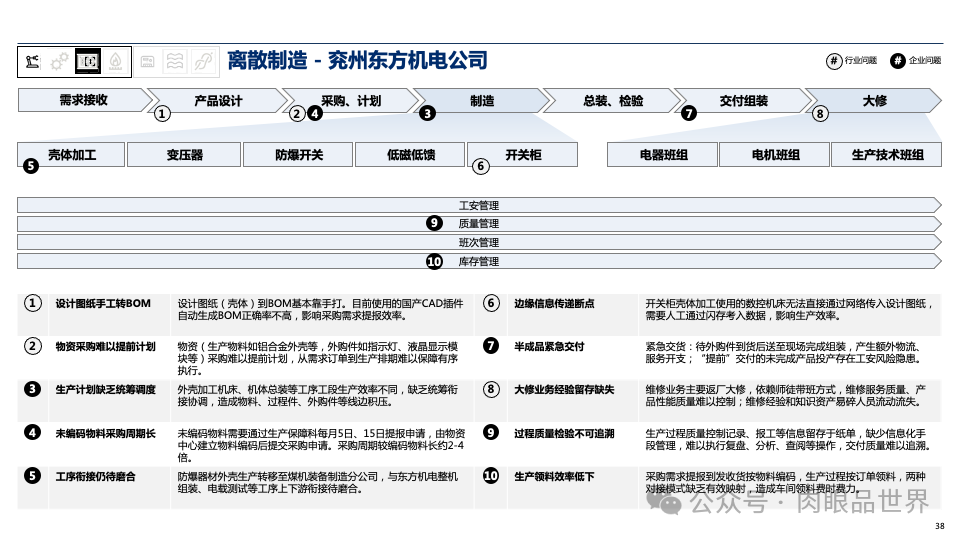Click number 5 icon beside 工序衔接仍待磨合
Image resolution: width=960 pixels, height=540 pixels.
[32, 476]
